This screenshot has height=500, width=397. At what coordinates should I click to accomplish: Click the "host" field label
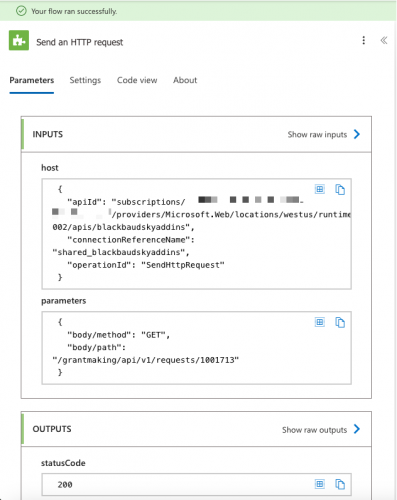click(50, 168)
